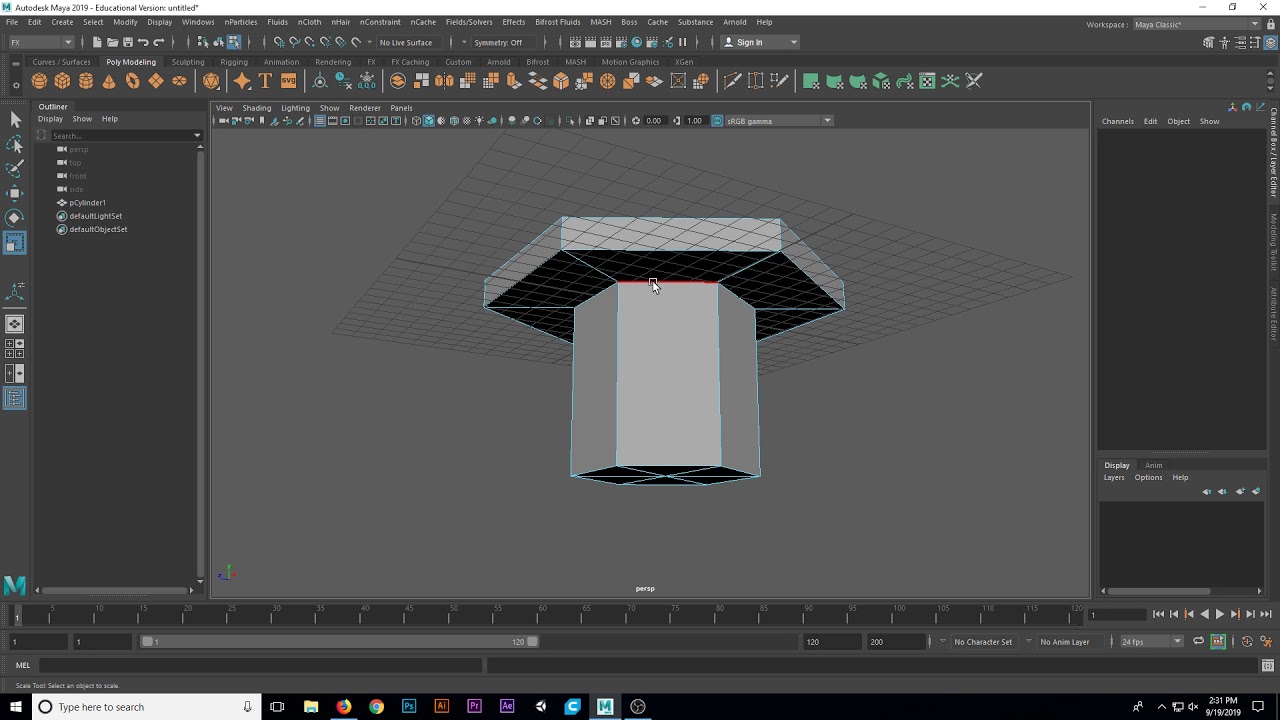Toggle auto keyframe icon
1280x720 pixels.
click(1247, 641)
